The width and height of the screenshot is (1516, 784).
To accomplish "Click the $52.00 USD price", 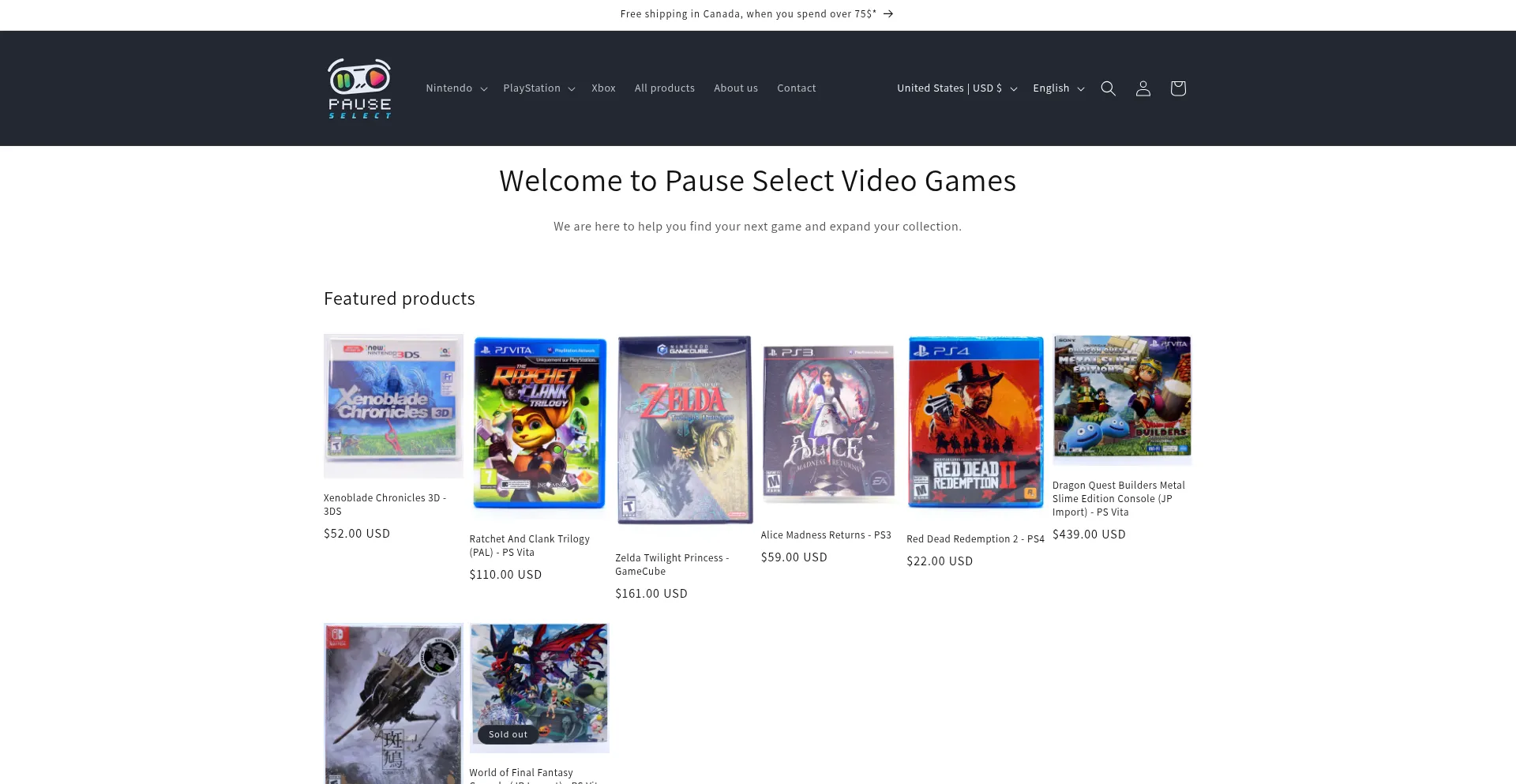I will (x=357, y=534).
